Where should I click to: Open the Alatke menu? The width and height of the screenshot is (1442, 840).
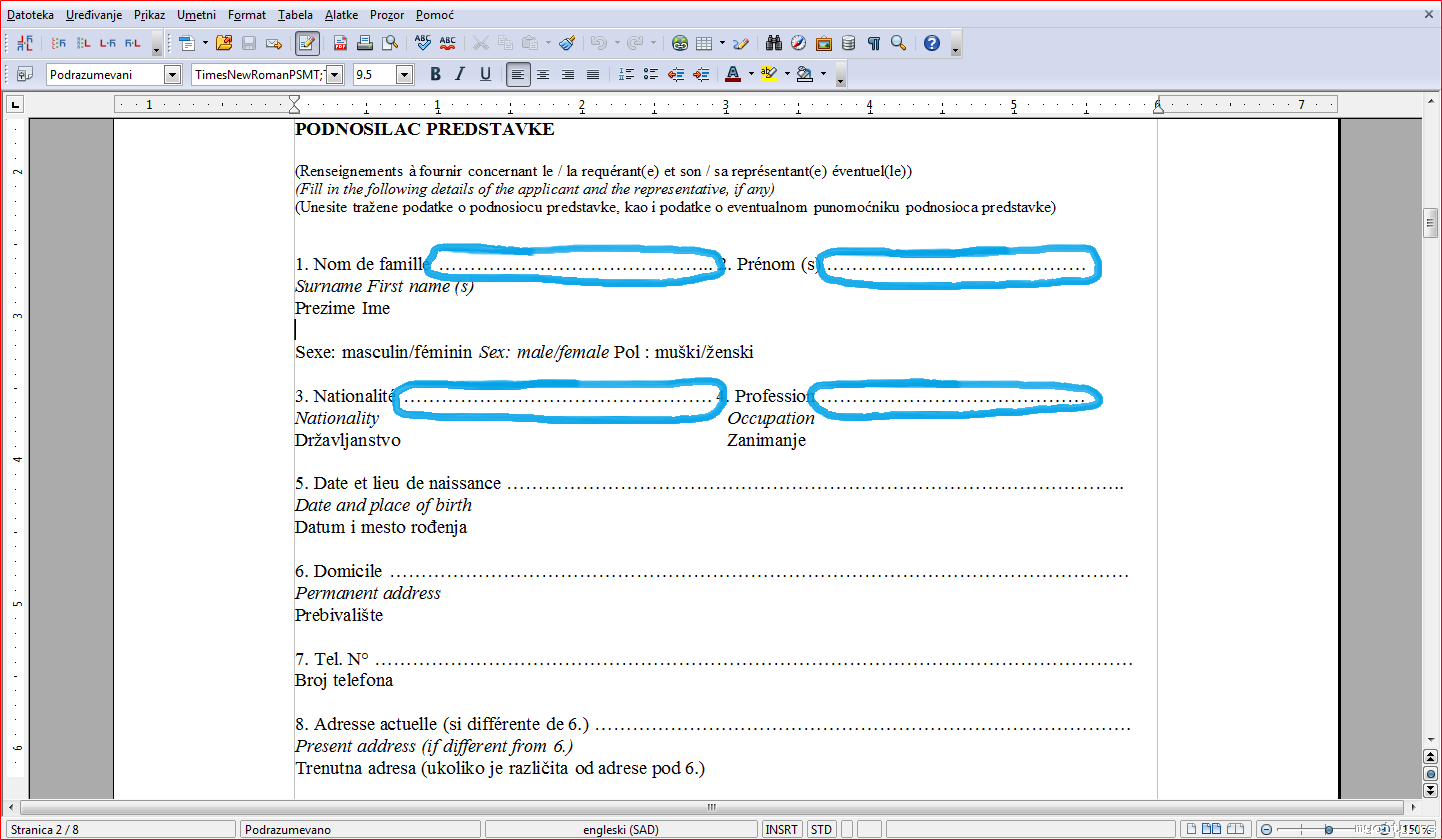pyautogui.click(x=342, y=15)
